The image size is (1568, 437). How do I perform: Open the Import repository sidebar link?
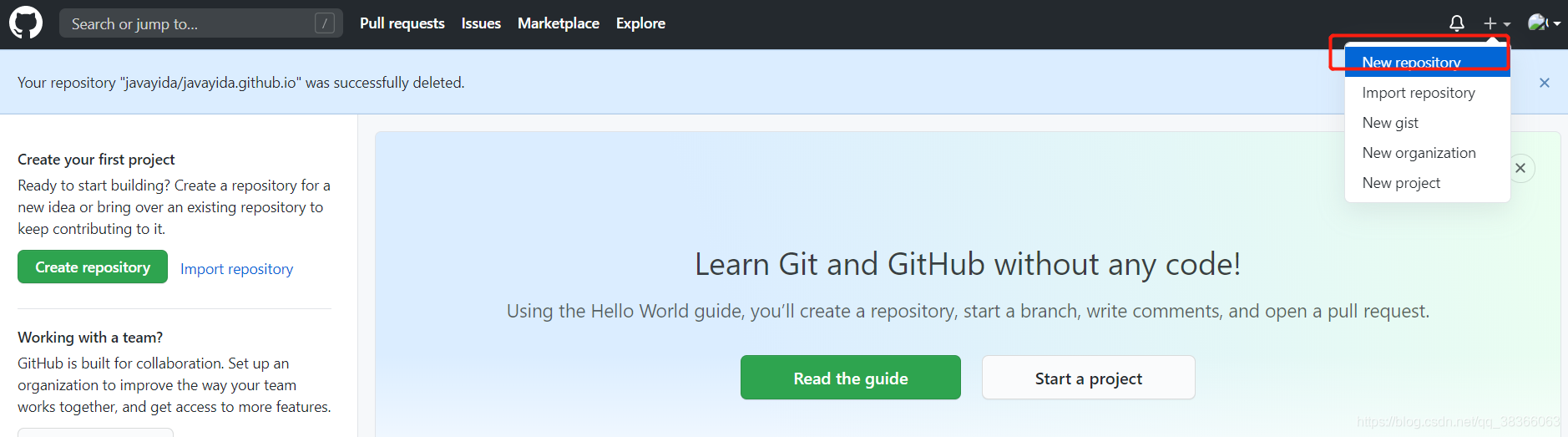237,269
